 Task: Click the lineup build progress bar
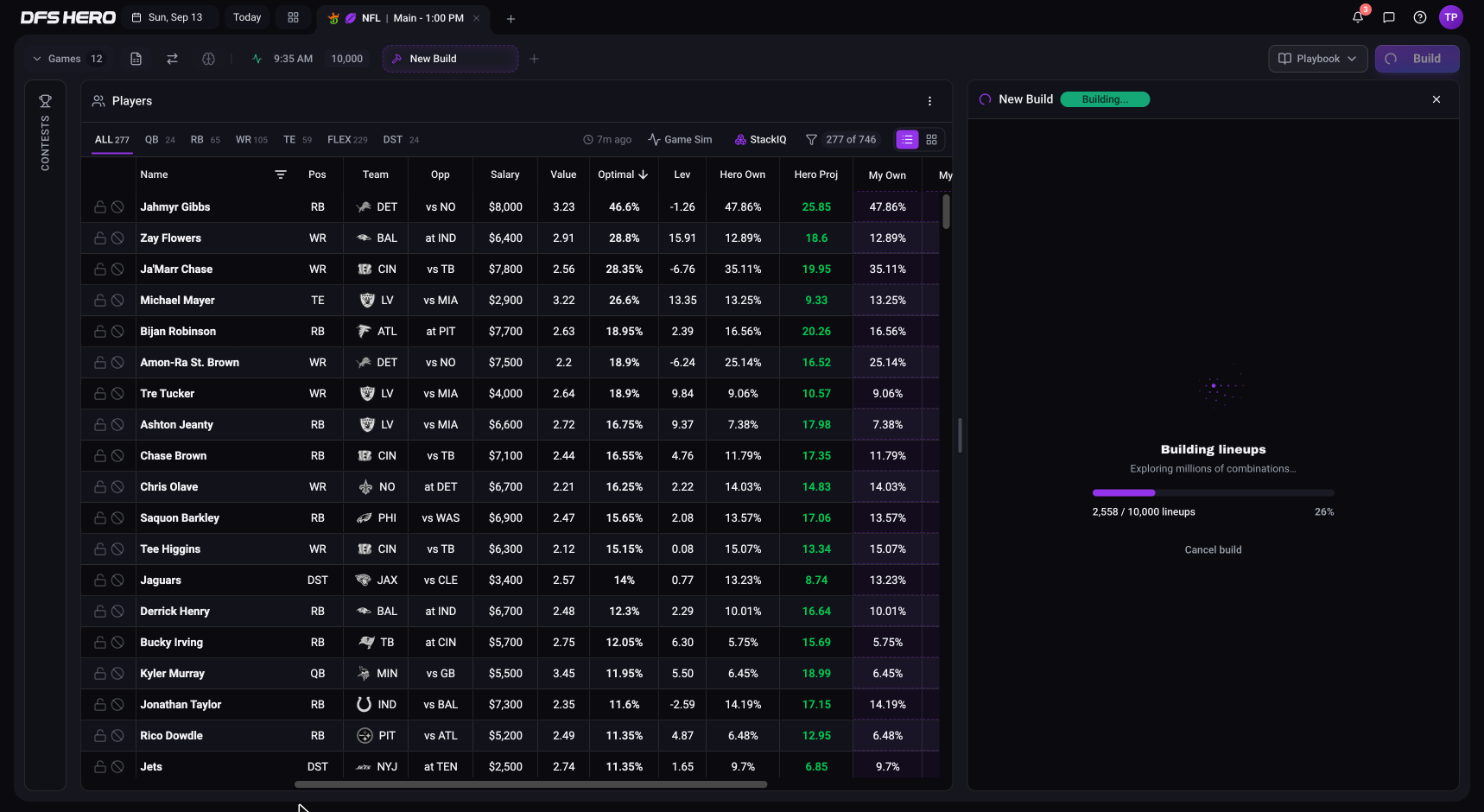click(x=1213, y=493)
